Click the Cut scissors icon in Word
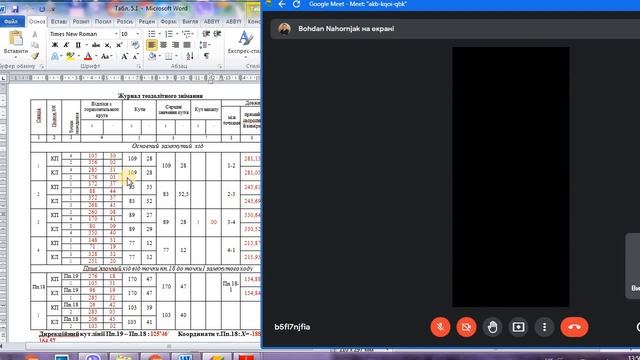Image resolution: width=640 pixels, height=360 pixels. (35, 35)
